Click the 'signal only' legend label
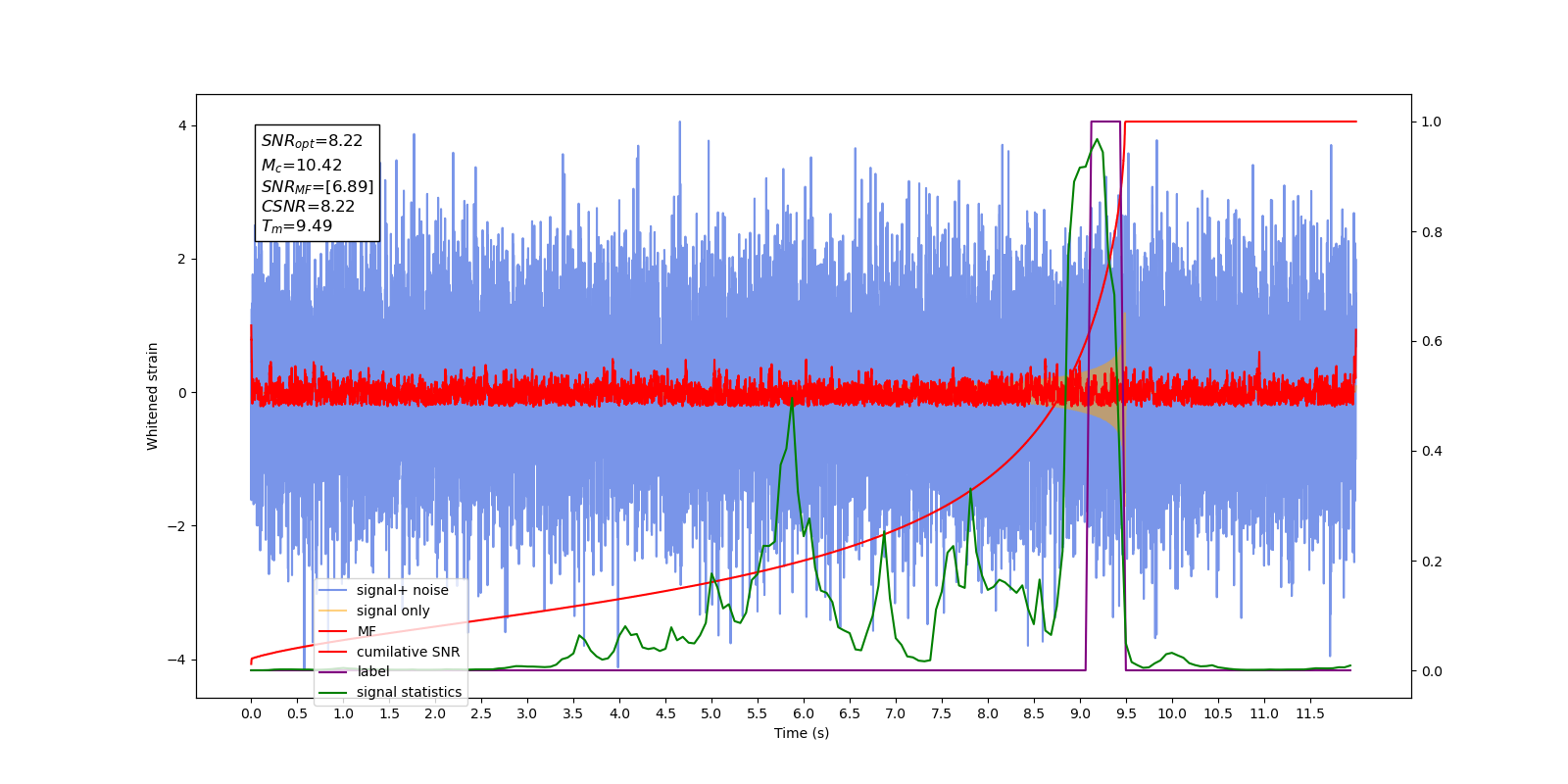Image resolution: width=1568 pixels, height=784 pixels. pyautogui.click(x=393, y=611)
